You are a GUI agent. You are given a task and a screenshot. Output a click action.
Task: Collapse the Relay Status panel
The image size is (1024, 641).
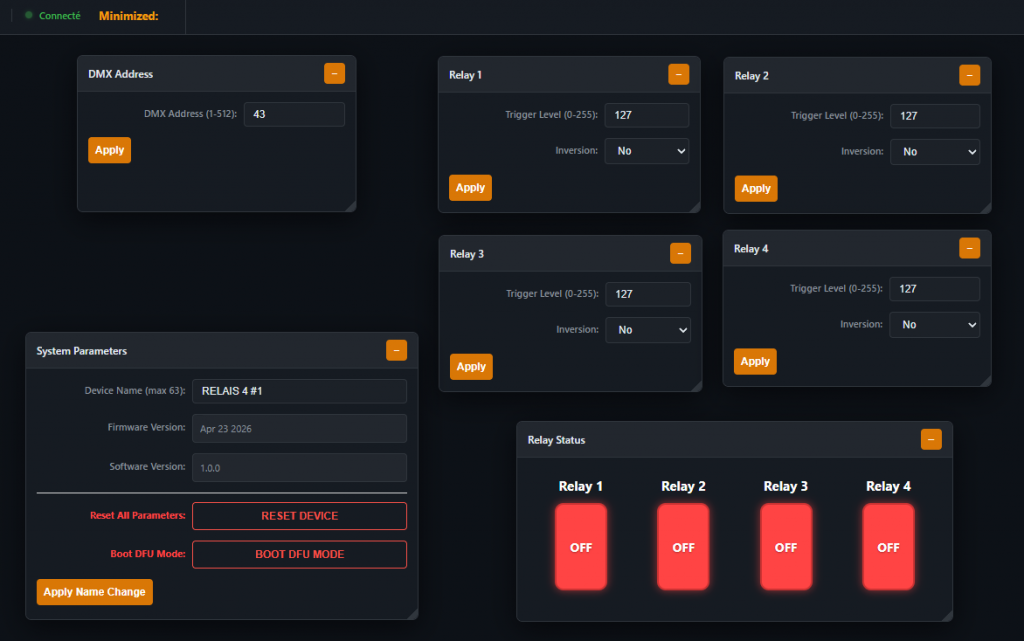(931, 440)
